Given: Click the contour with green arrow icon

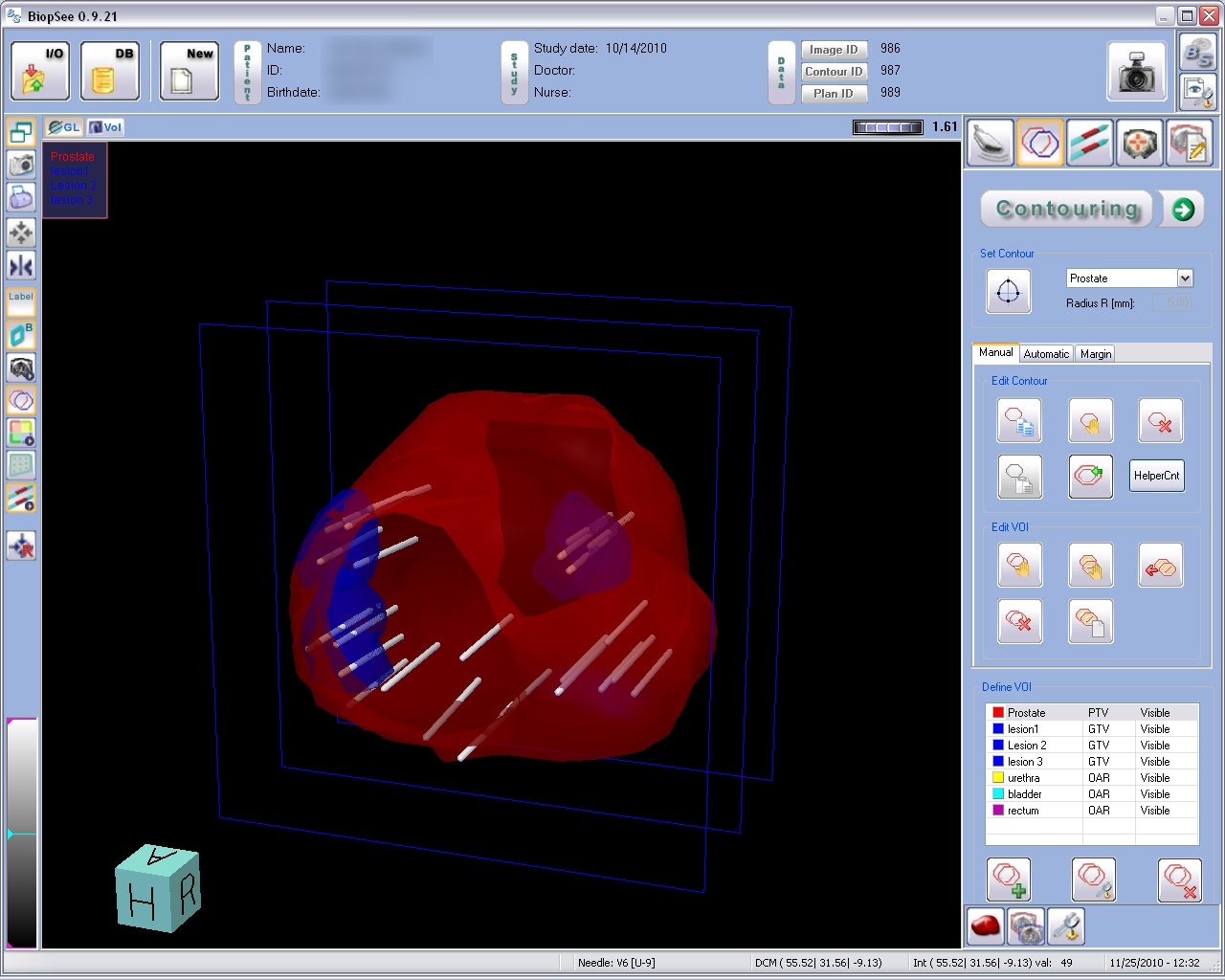Looking at the screenshot, I should pos(1090,476).
